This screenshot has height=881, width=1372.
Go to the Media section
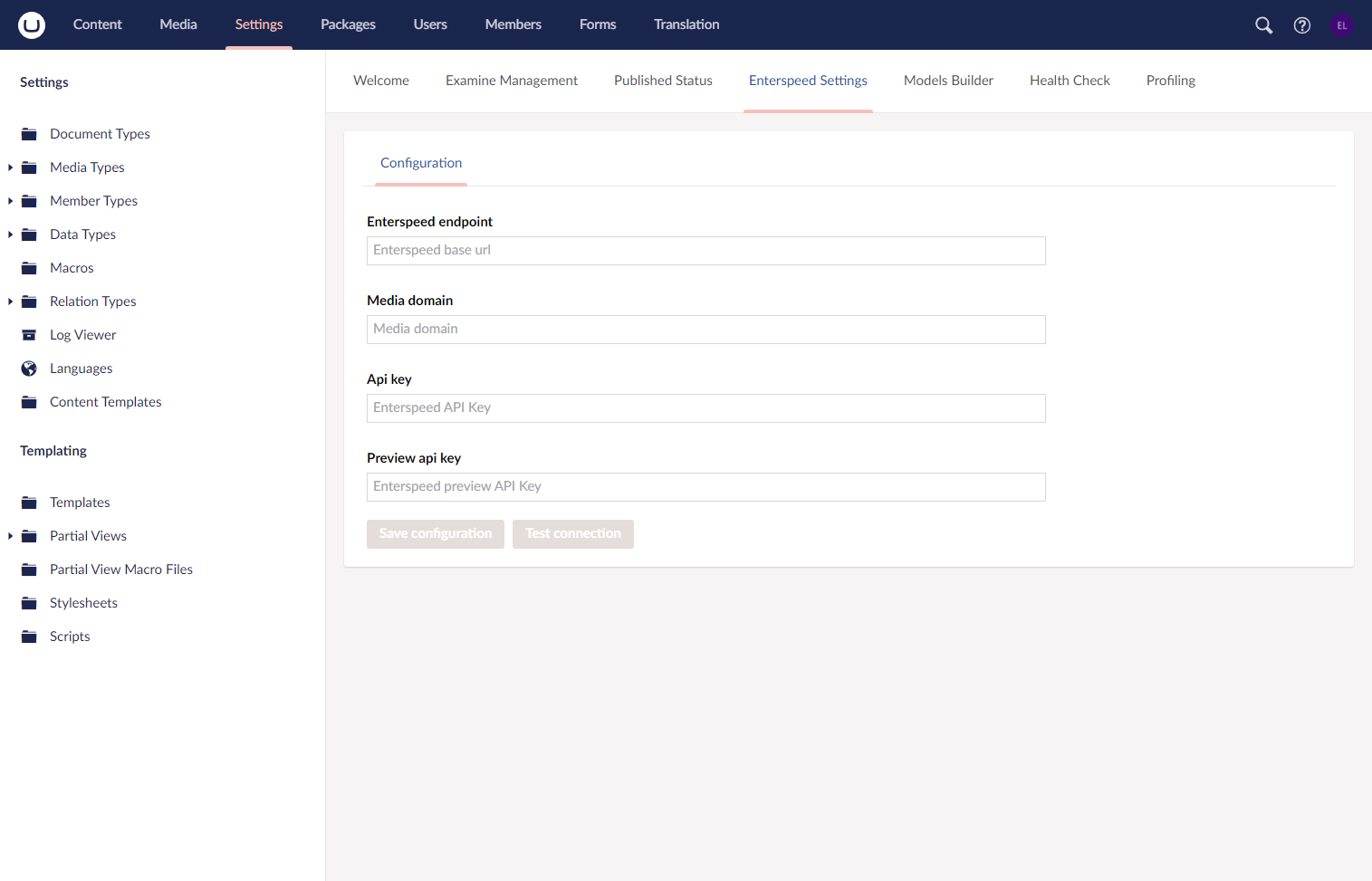coord(178,24)
